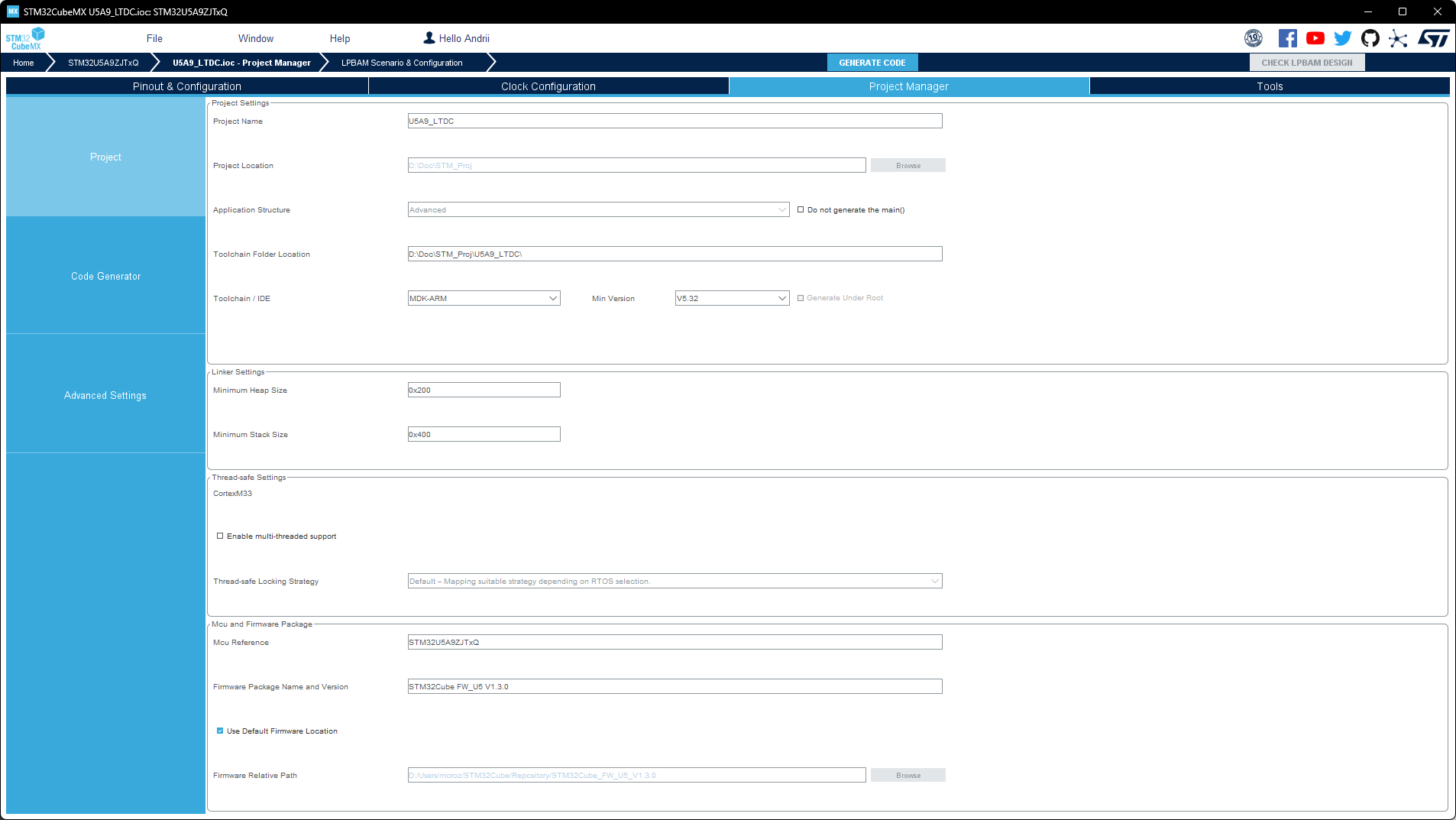1456x820 pixels.
Task: Go to Home breadcrumb
Action: 24,63
